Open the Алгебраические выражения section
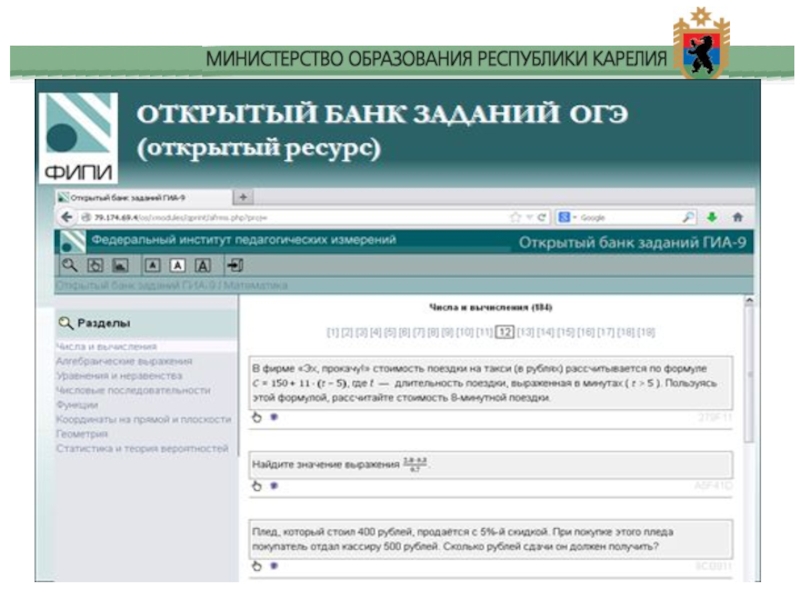This screenshot has height=600, width=800. pos(124,361)
